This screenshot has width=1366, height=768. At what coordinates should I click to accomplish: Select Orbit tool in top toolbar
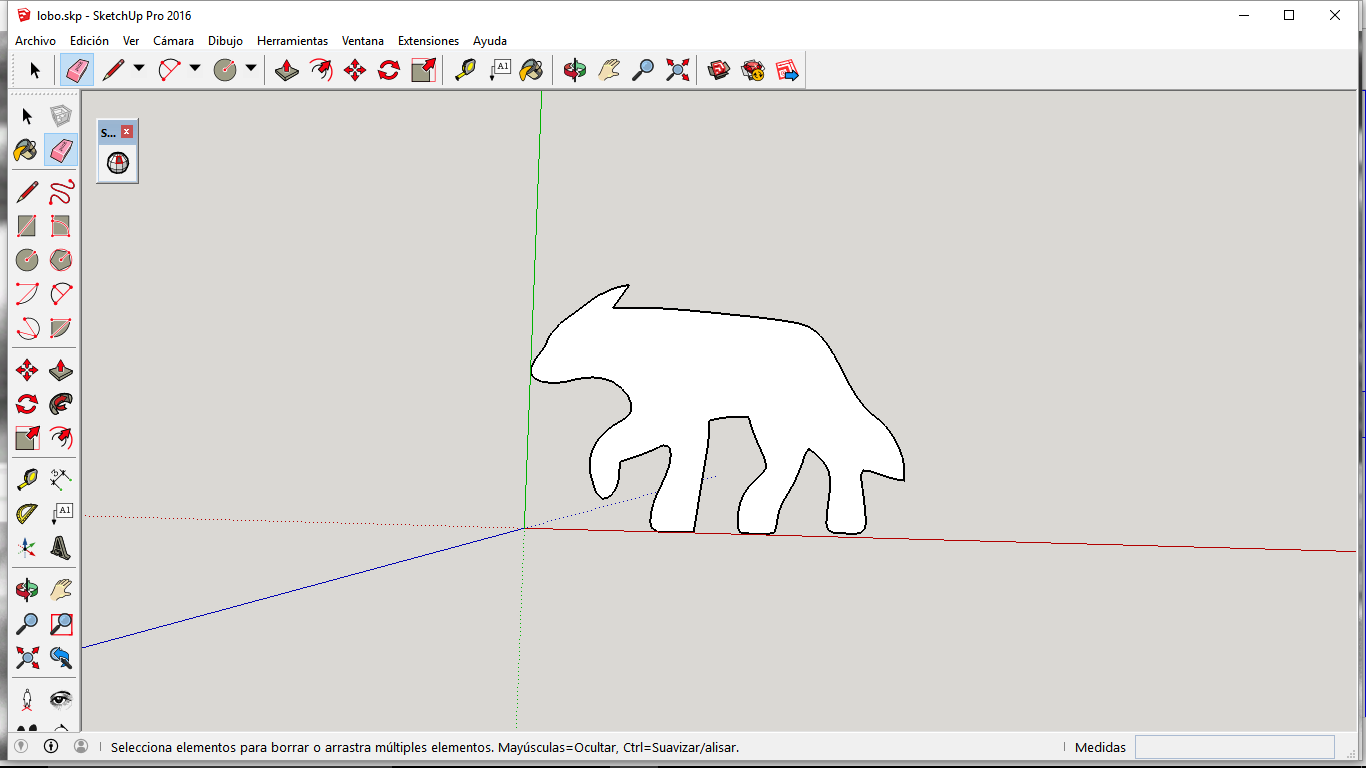click(575, 70)
